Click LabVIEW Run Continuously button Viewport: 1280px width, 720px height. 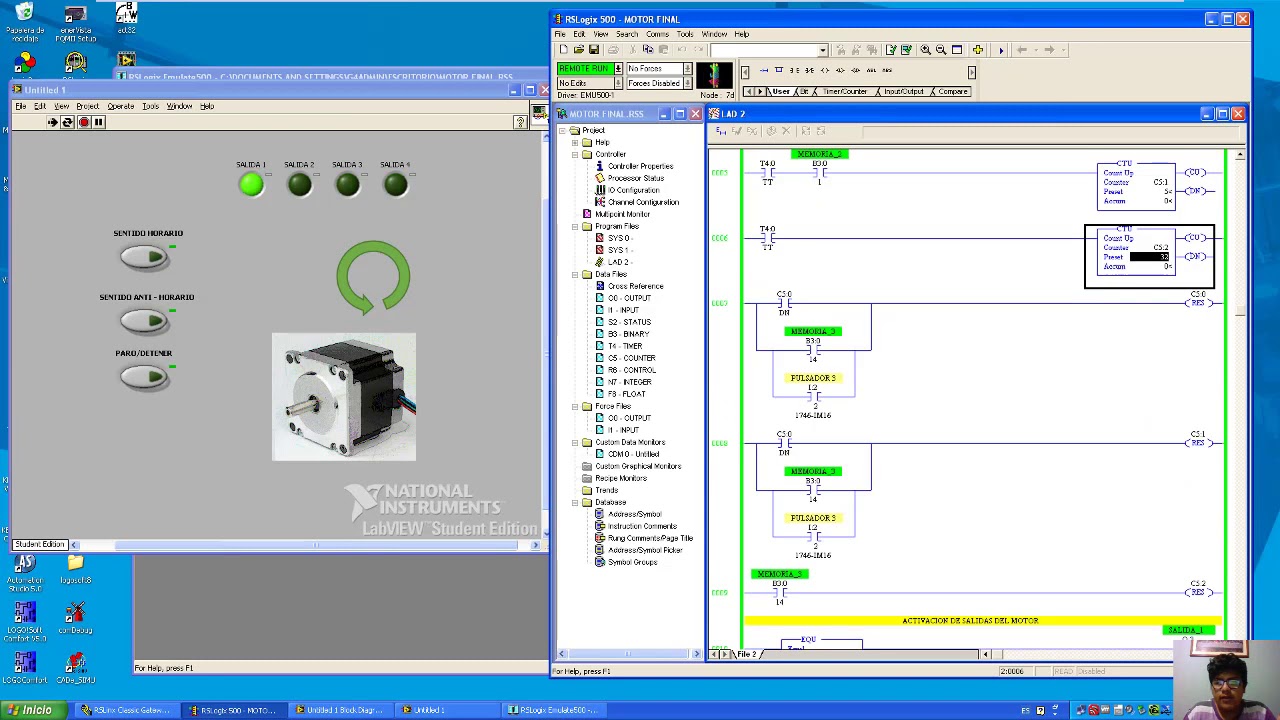click(x=67, y=122)
